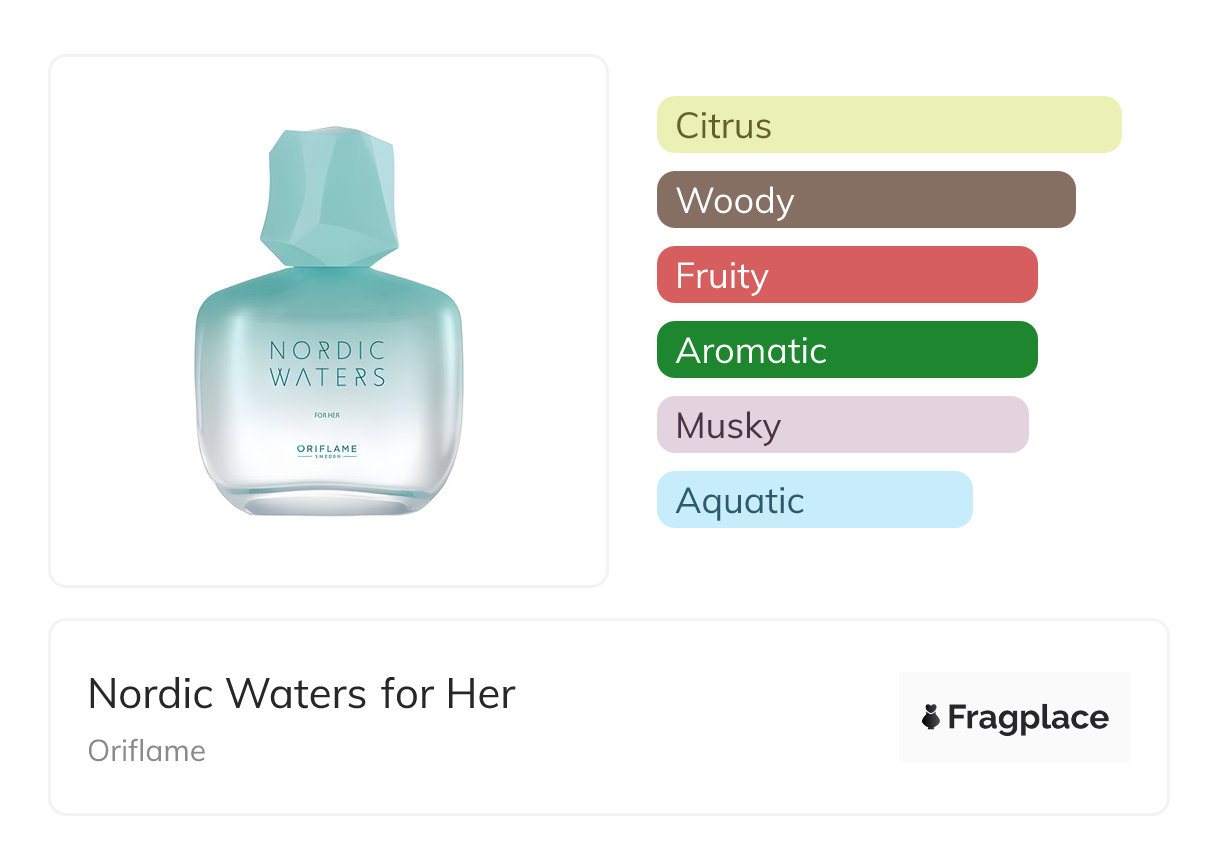Click the 'Woody' label text

(734, 201)
